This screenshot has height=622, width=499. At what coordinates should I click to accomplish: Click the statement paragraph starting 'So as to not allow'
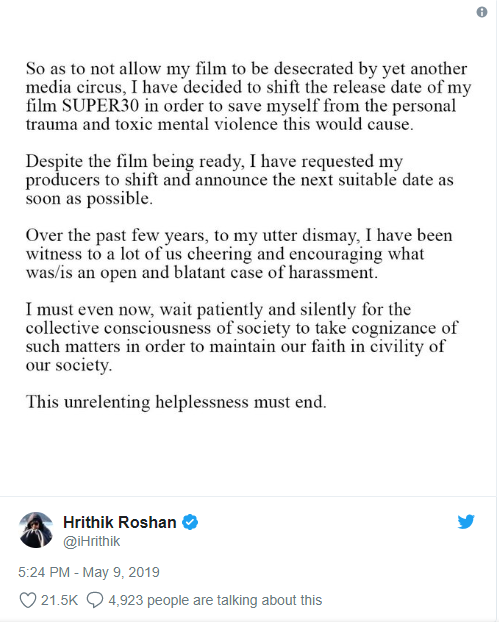point(248,96)
